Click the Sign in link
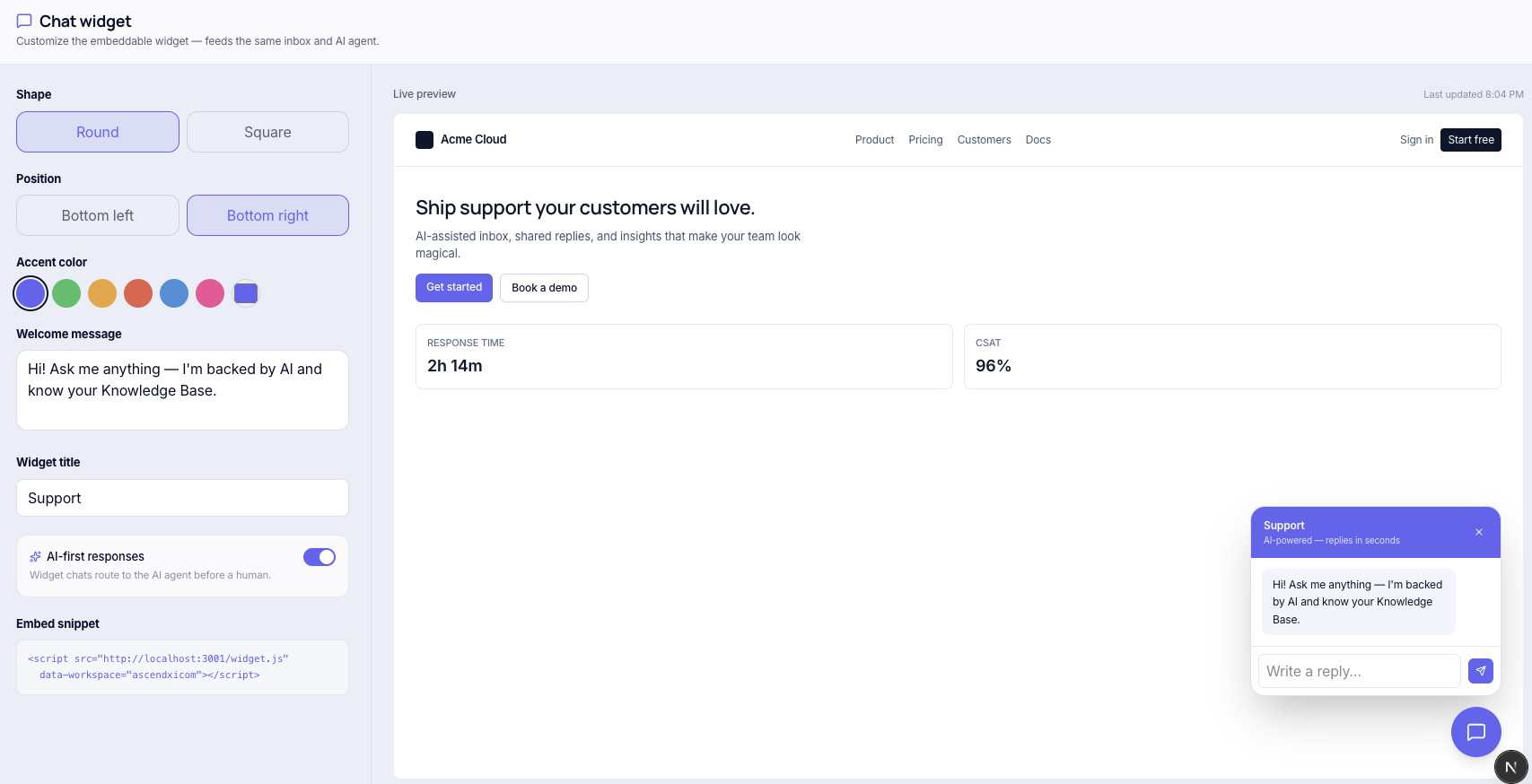Viewport: 1532px width, 784px height. click(x=1416, y=140)
